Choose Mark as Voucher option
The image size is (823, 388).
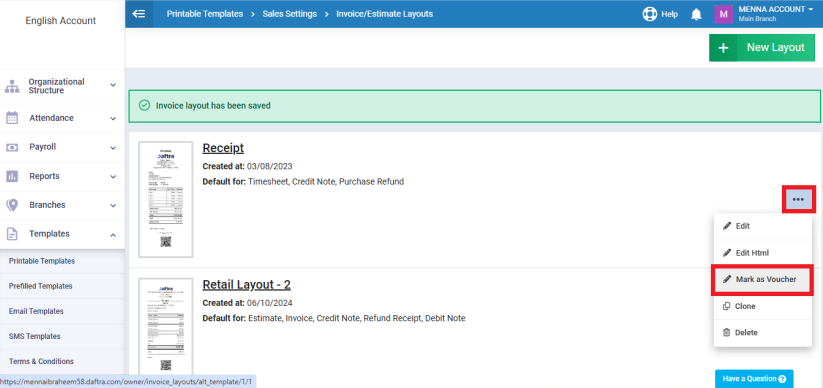[x=763, y=279]
